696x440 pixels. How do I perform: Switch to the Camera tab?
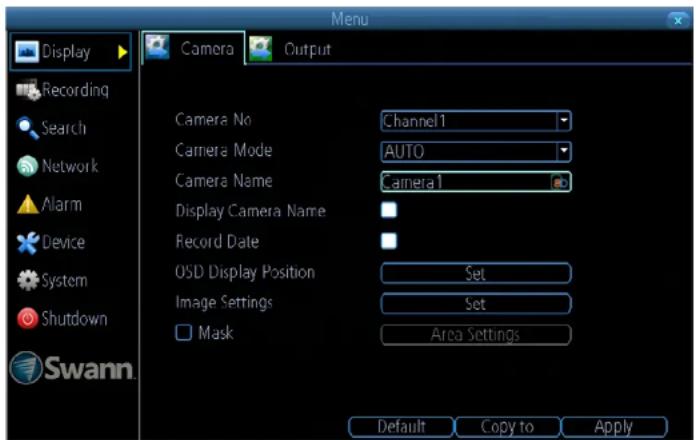coord(194,48)
